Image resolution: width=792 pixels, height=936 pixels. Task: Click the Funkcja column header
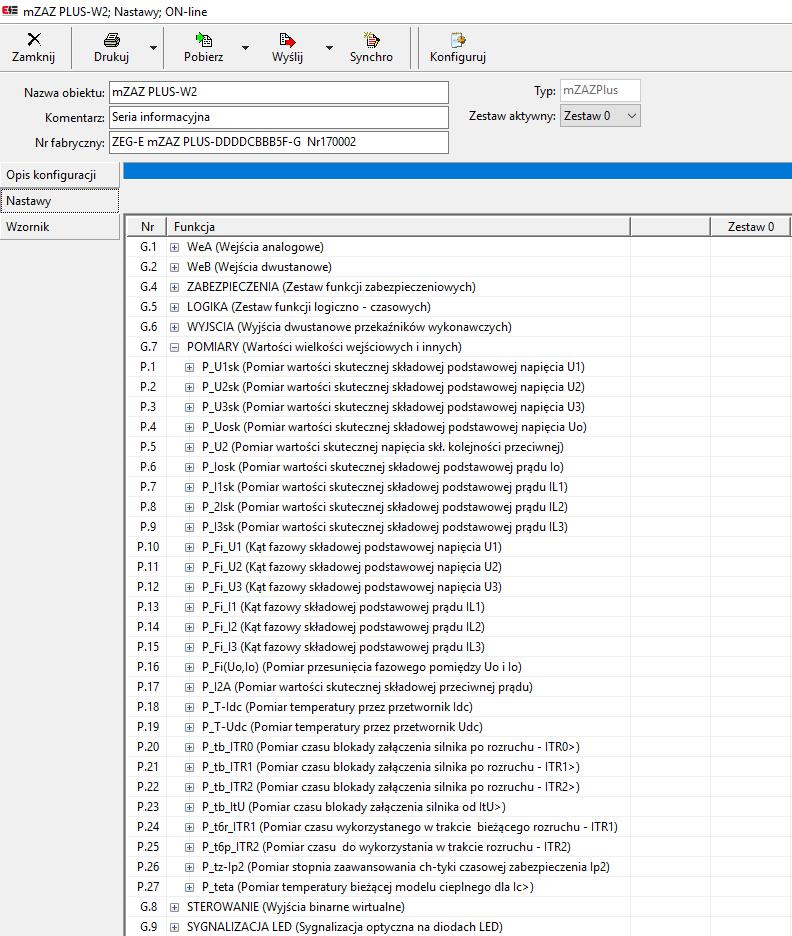398,227
